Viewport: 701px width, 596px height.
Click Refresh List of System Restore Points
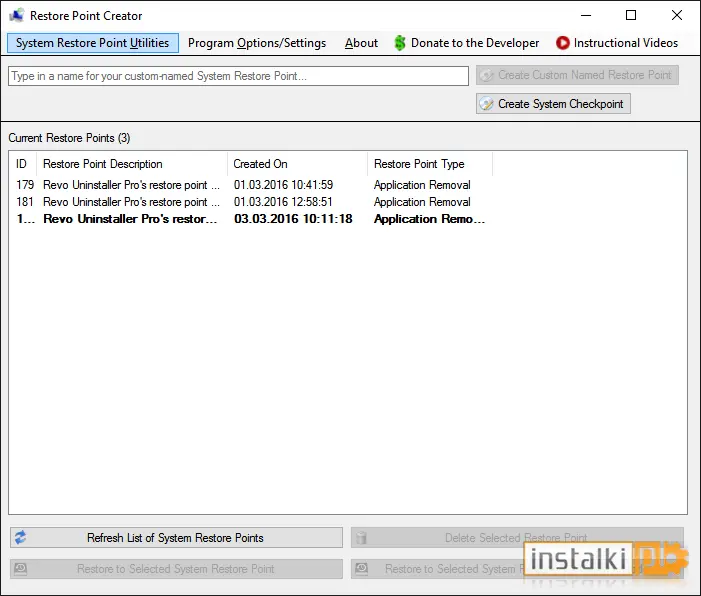[177, 537]
